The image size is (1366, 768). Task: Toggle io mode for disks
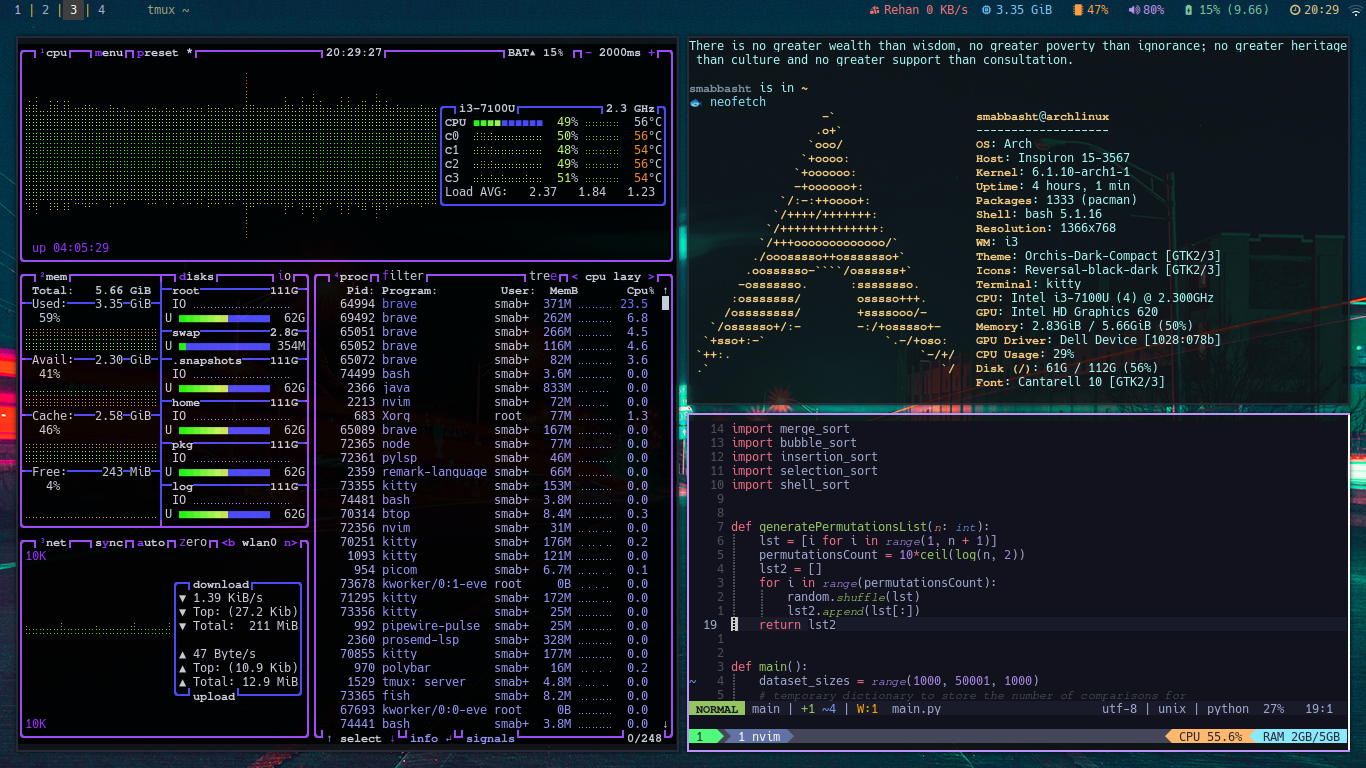pos(285,277)
